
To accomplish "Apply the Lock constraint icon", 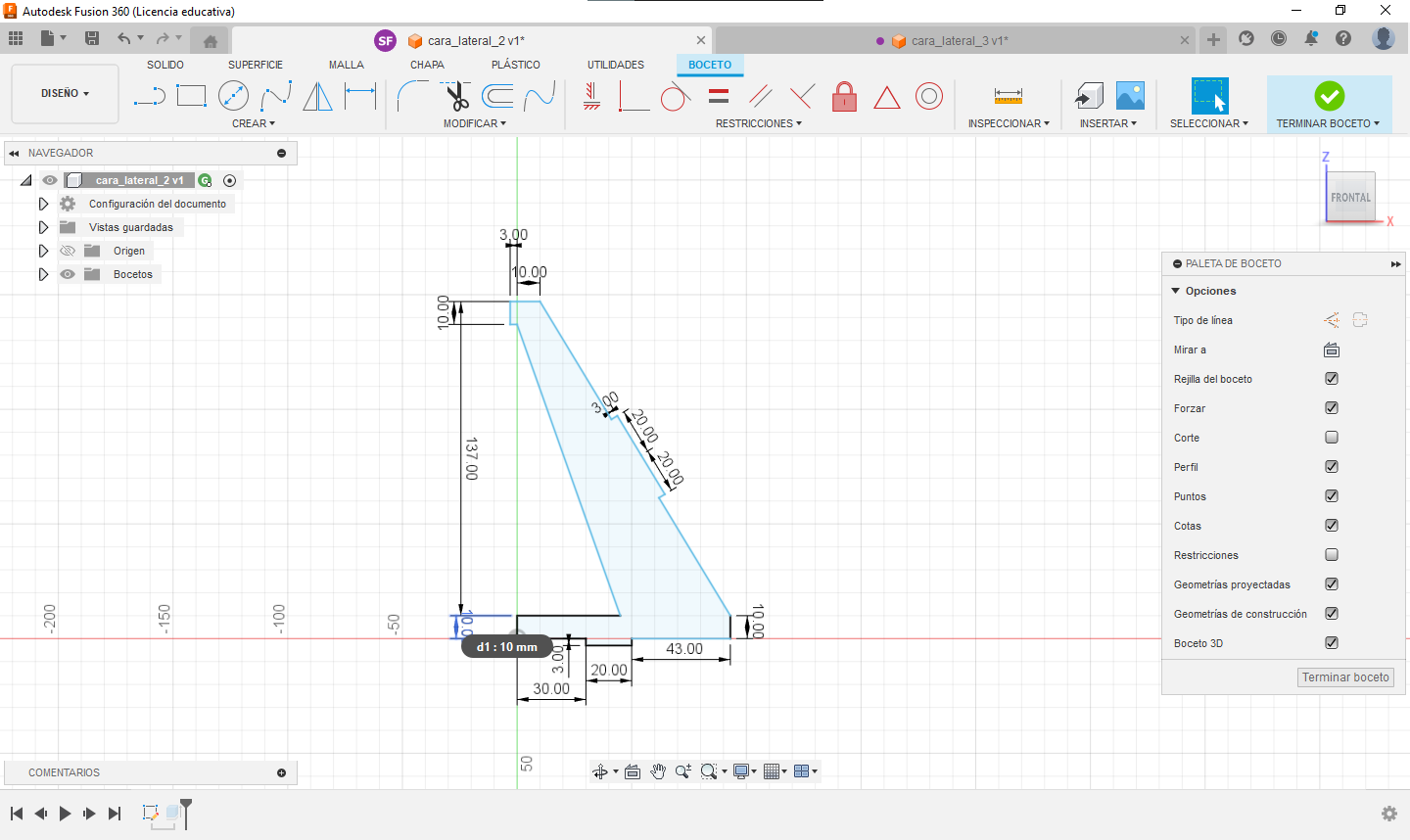I will point(844,96).
